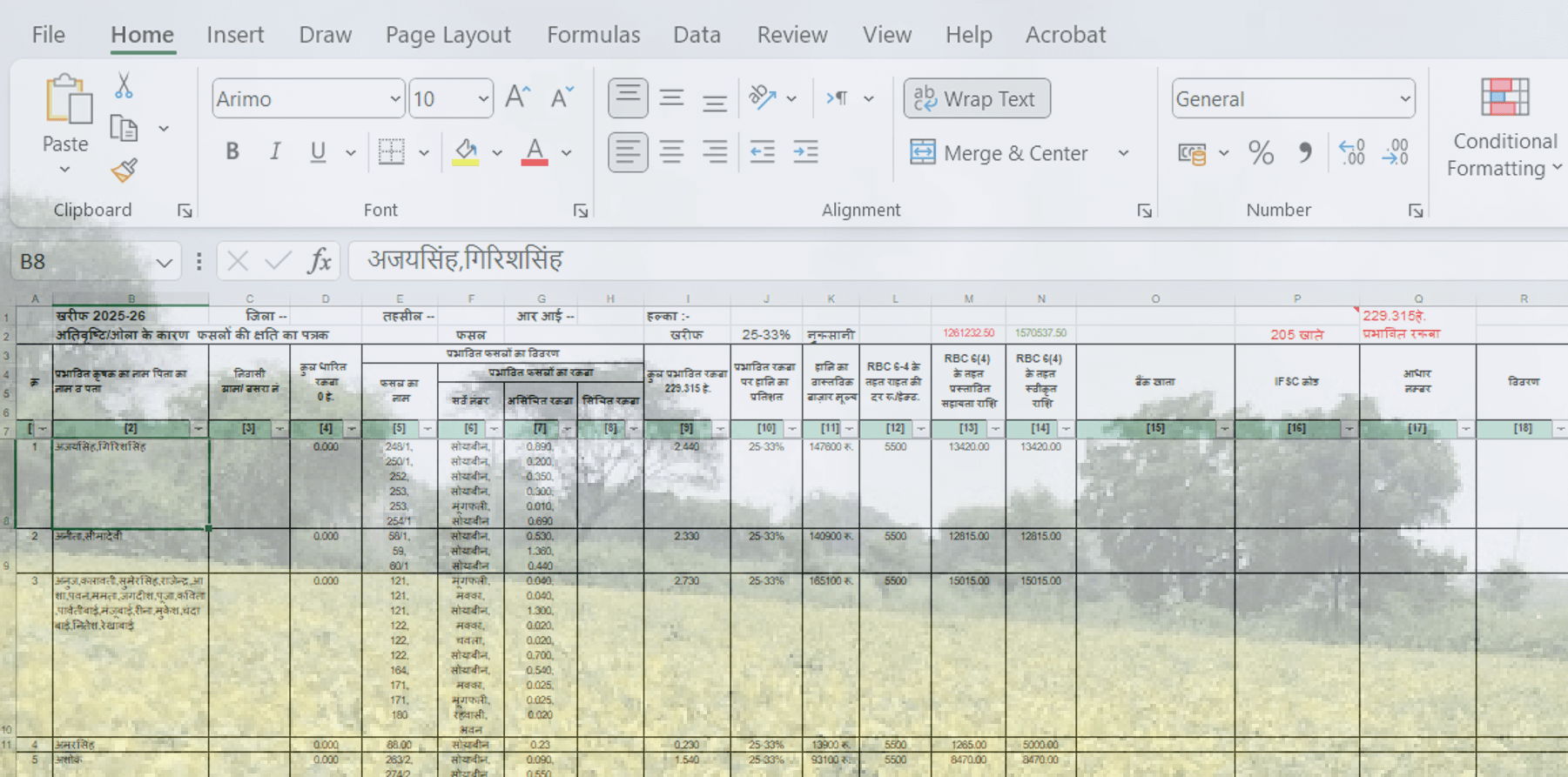Apply the yellow fill color swatch
The height and width of the screenshot is (777, 1568).
click(466, 152)
